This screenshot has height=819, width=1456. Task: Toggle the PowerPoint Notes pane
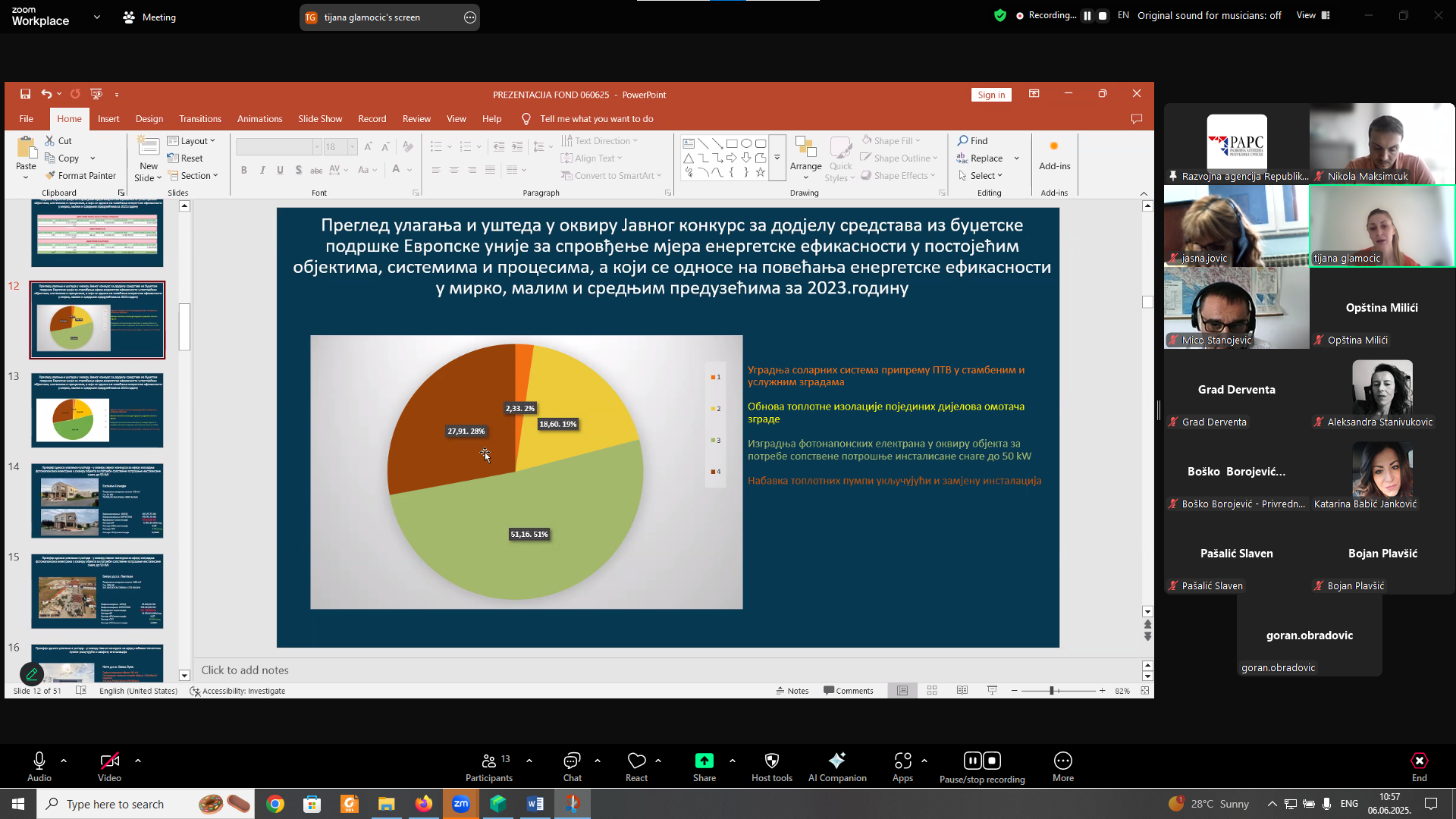[792, 691]
